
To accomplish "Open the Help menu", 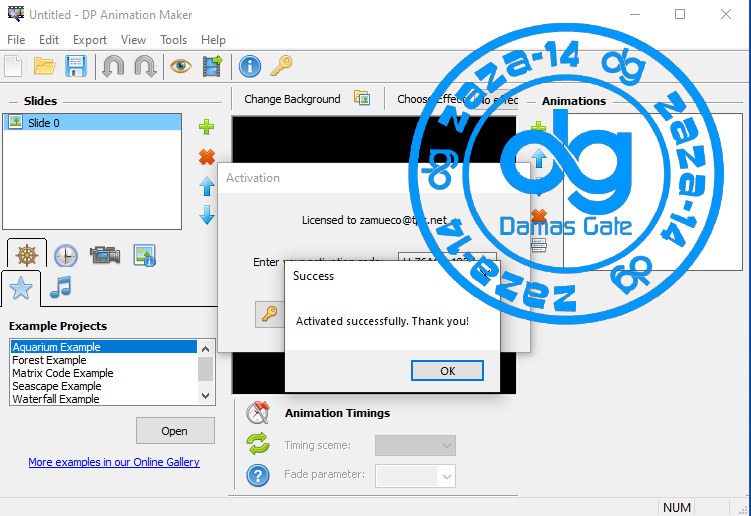I will (213, 40).
